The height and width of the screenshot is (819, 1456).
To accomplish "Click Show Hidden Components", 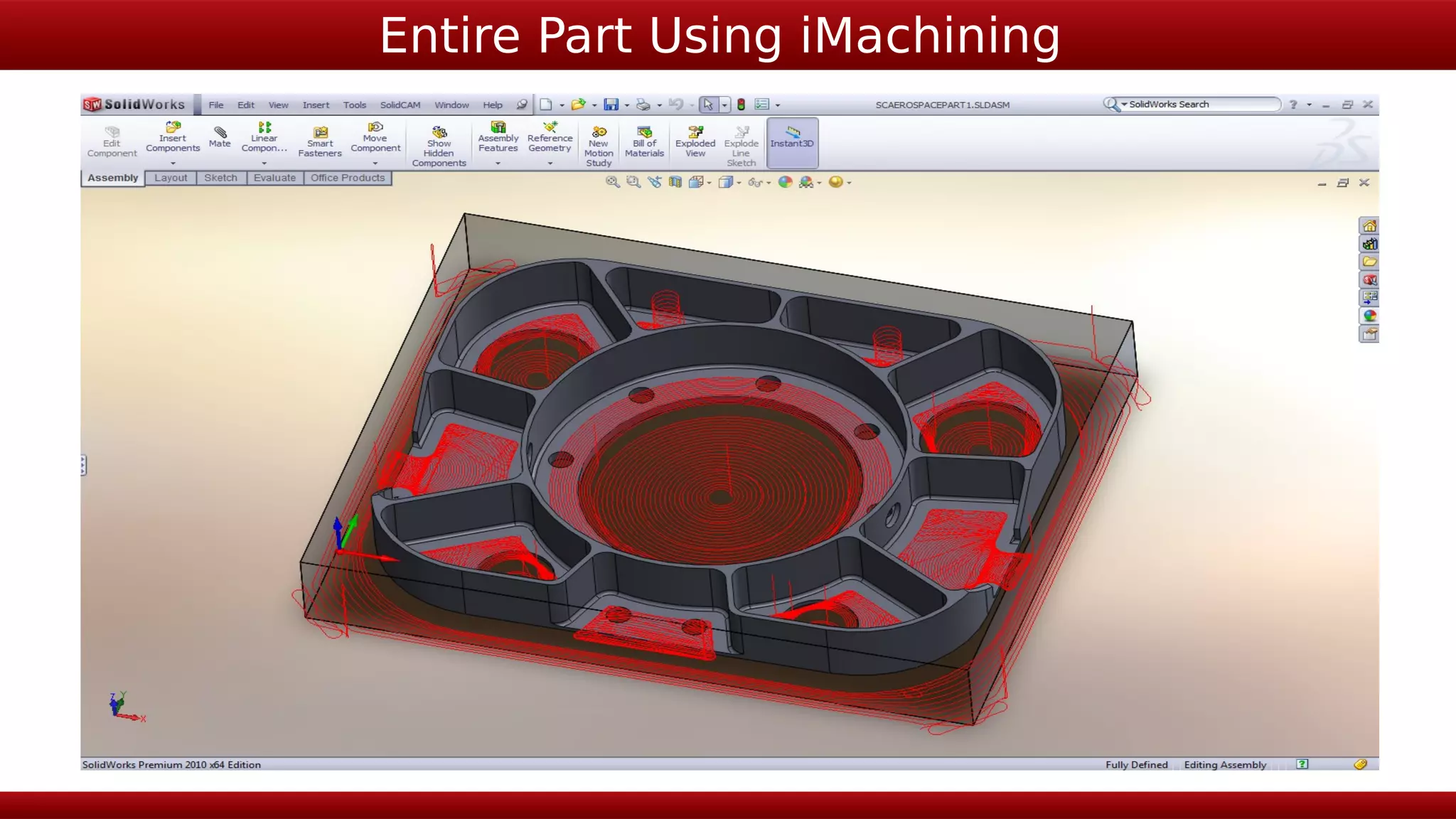I will 439,146.
